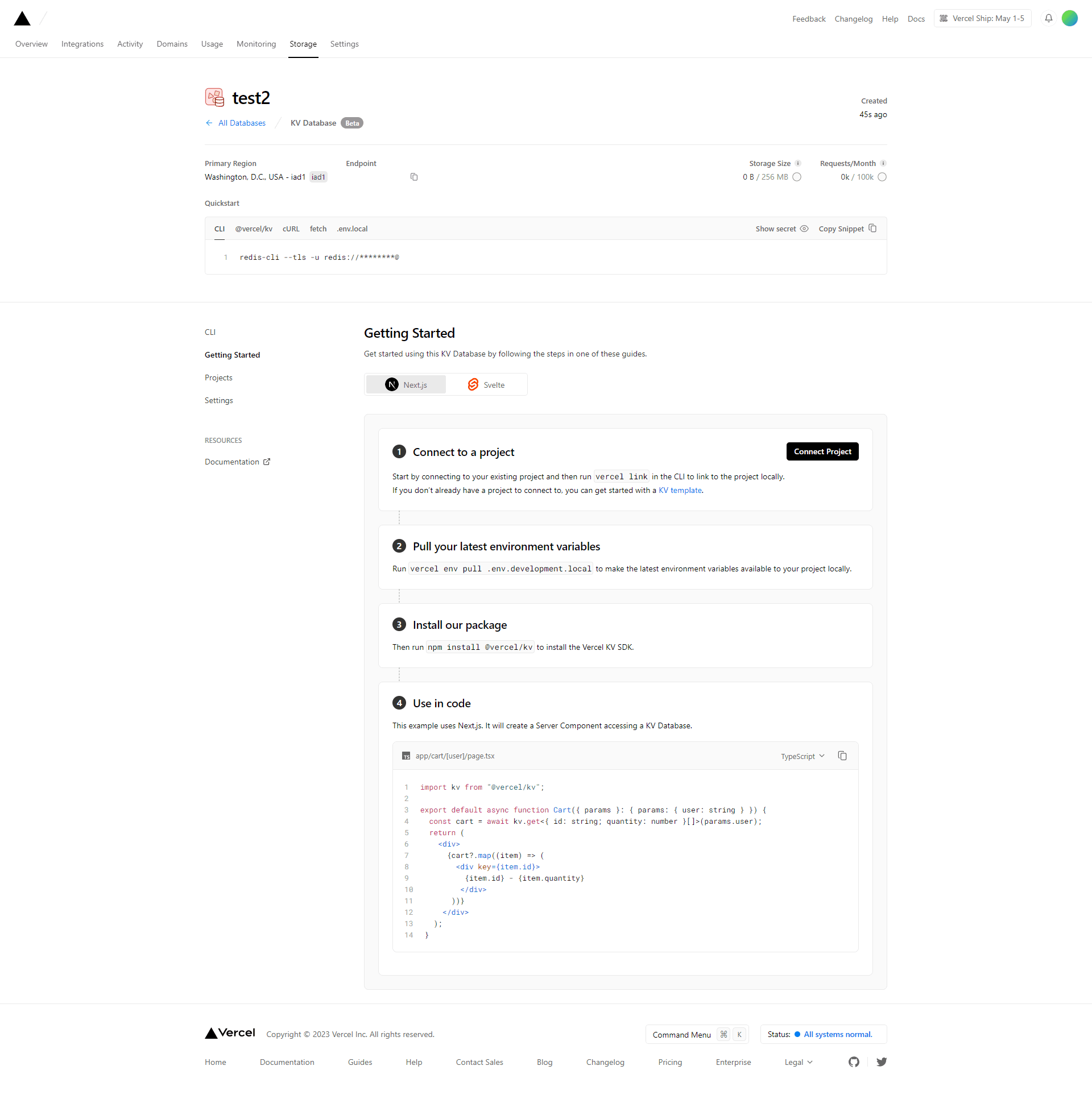Open Help in the header
The height and width of the screenshot is (1099, 1092).
click(890, 19)
